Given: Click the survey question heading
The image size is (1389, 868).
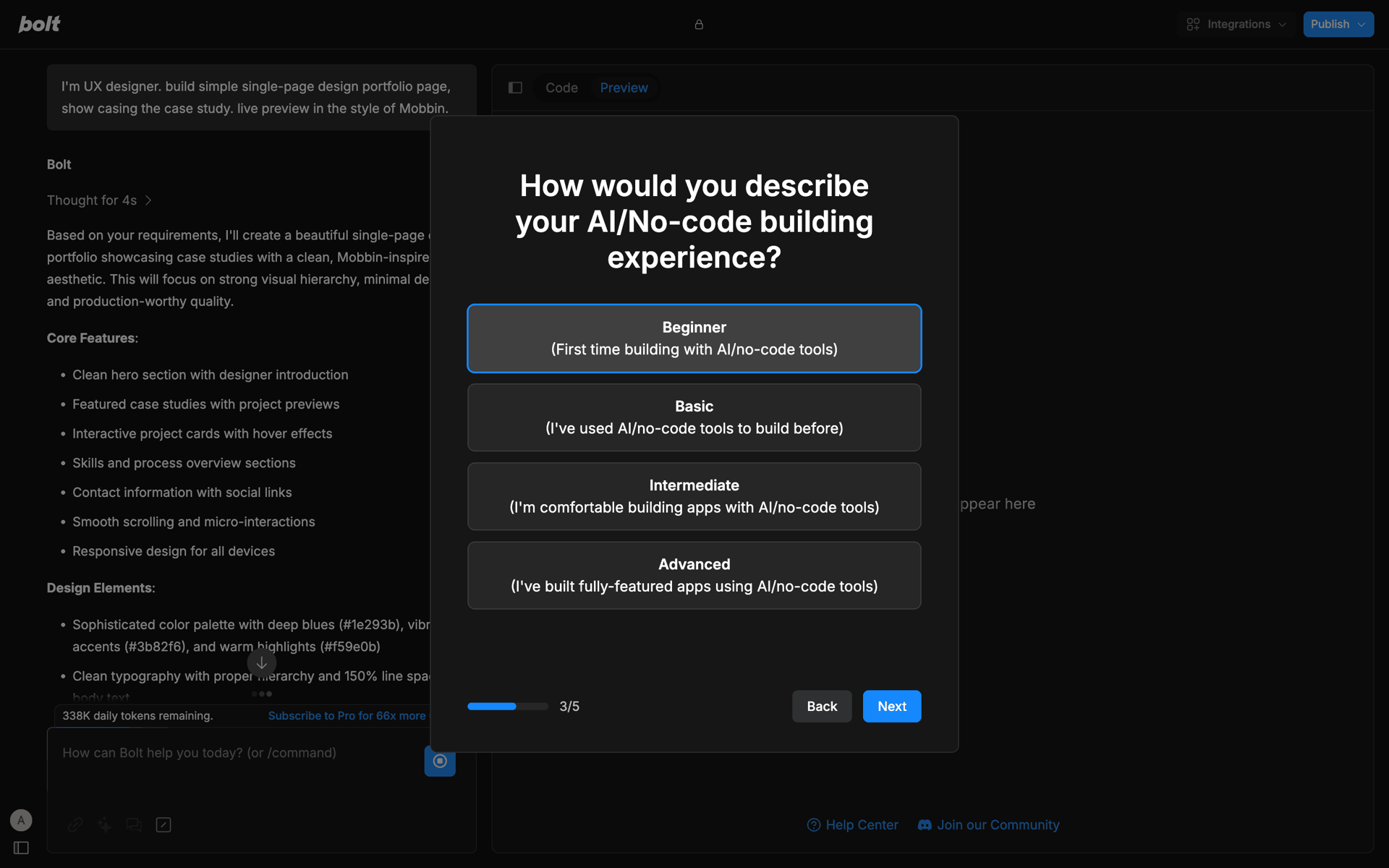Looking at the screenshot, I should [694, 221].
